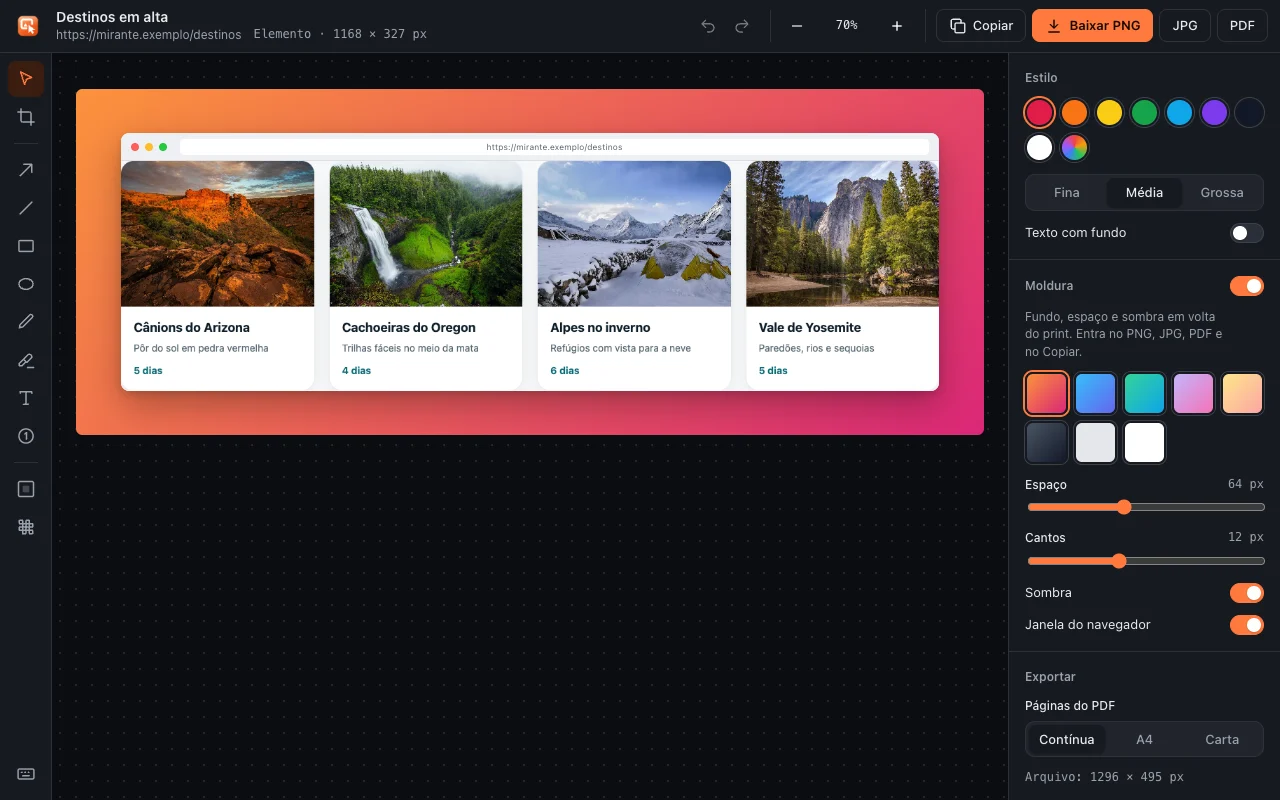This screenshot has height=800, width=1280.
Task: Pick the purple style color
Action: point(1214,113)
